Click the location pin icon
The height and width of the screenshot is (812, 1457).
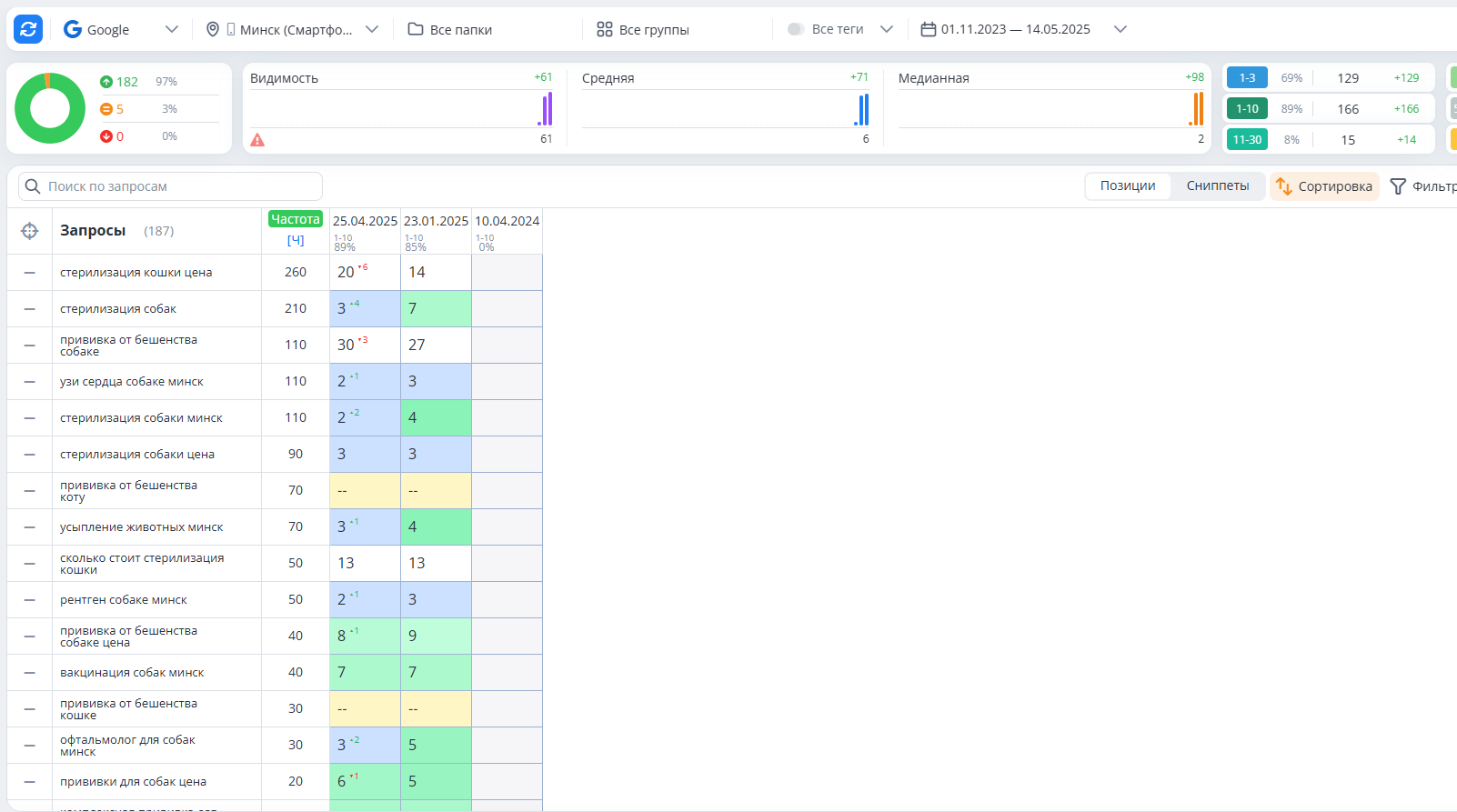coord(213,29)
